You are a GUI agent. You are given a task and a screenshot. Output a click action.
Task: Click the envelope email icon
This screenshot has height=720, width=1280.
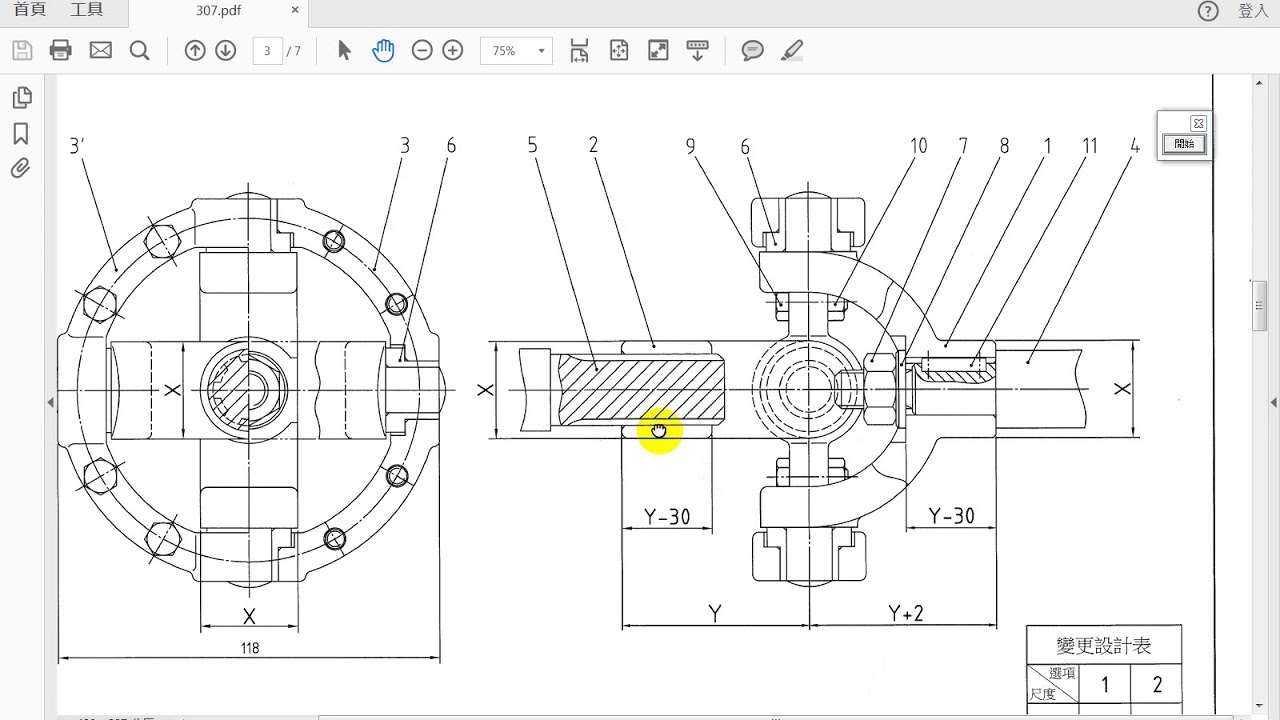pyautogui.click(x=101, y=50)
